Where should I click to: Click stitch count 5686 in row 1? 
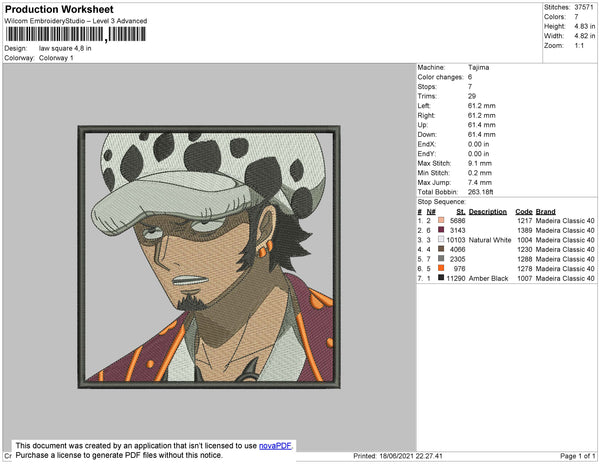[x=458, y=221]
